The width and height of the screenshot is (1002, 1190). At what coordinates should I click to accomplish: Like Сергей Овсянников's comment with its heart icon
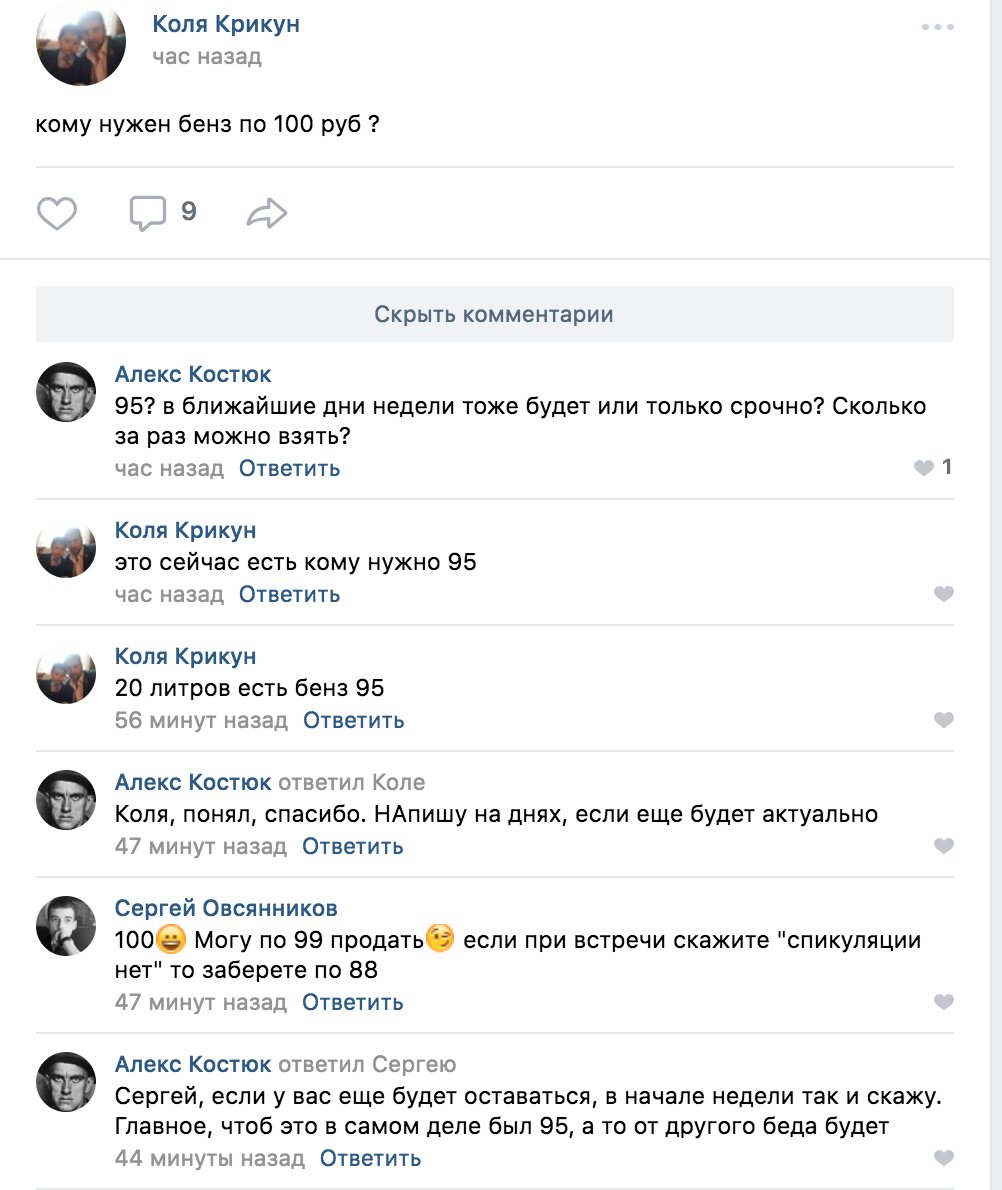943,1000
